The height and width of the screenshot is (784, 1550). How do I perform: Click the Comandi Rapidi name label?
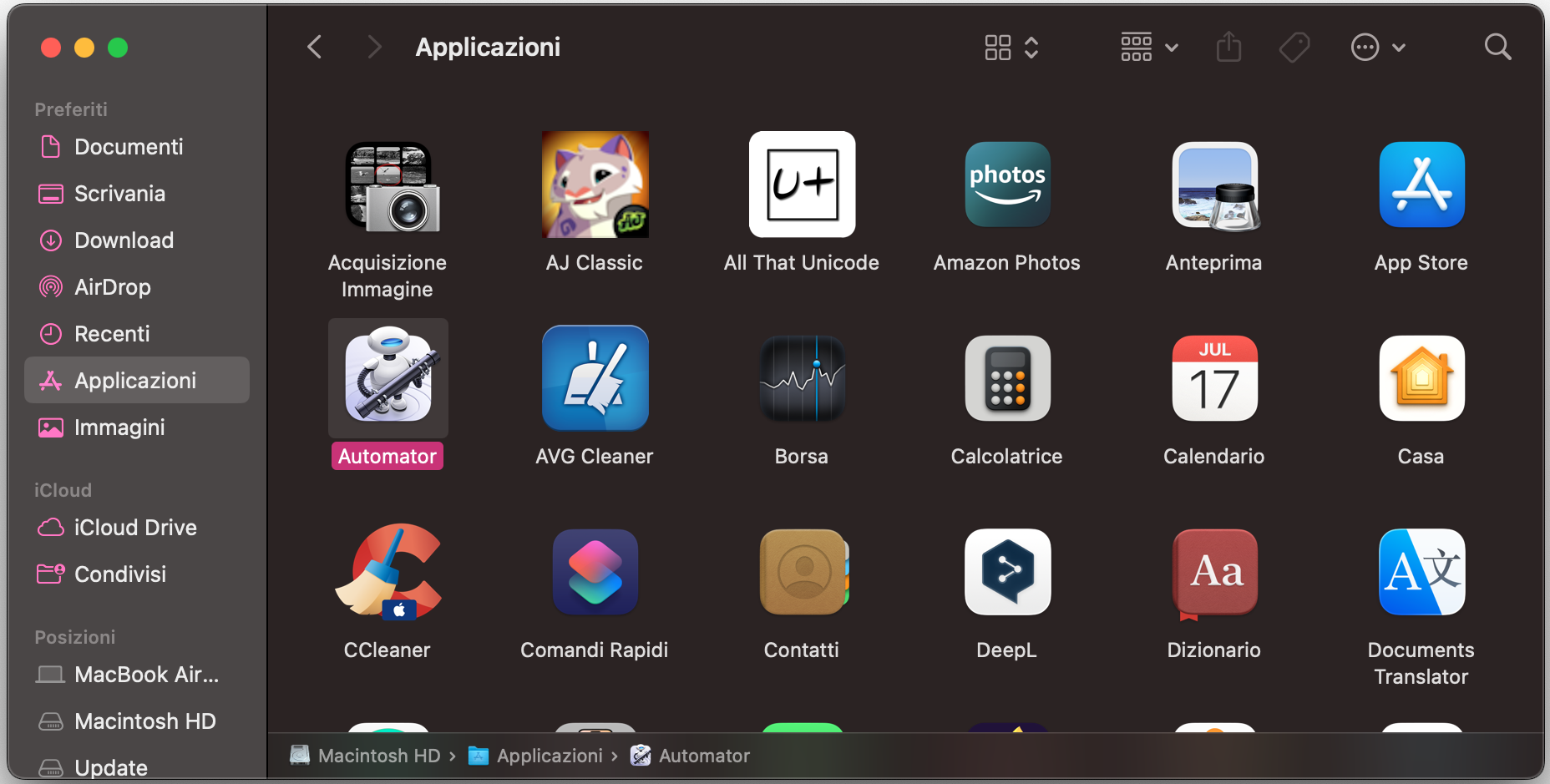(x=595, y=650)
